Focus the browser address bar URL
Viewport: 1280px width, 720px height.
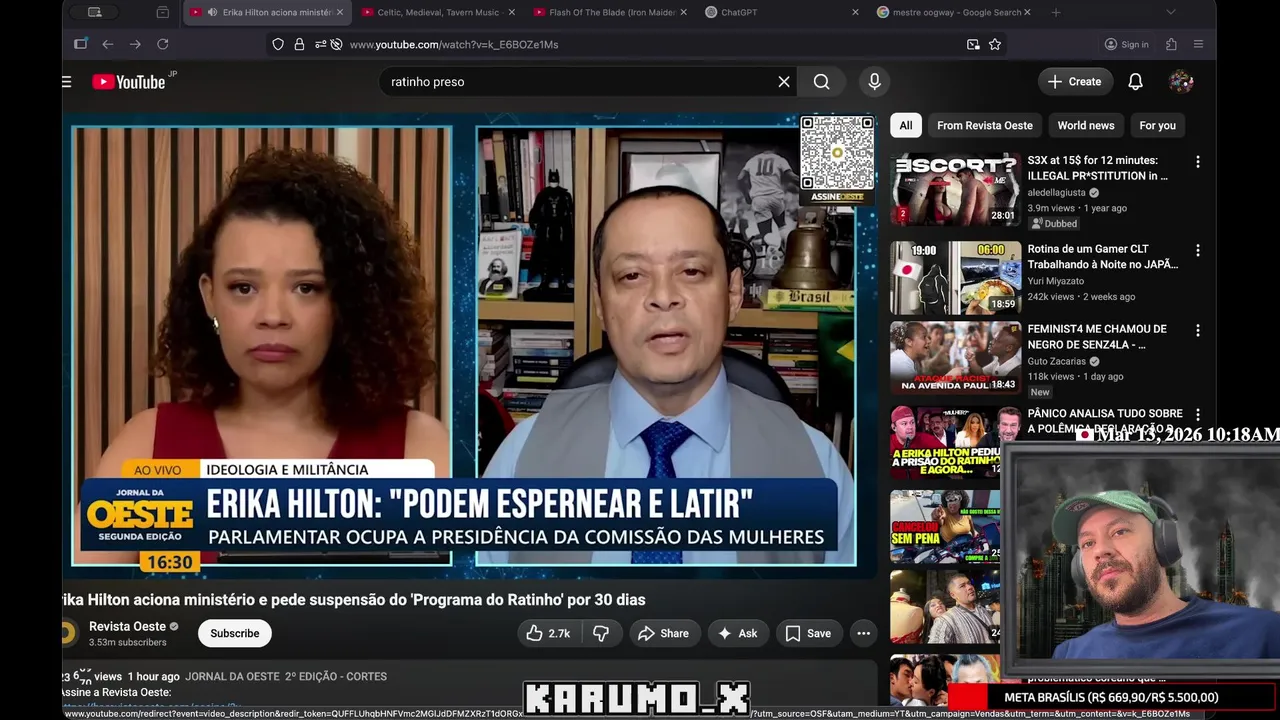tap(454, 45)
